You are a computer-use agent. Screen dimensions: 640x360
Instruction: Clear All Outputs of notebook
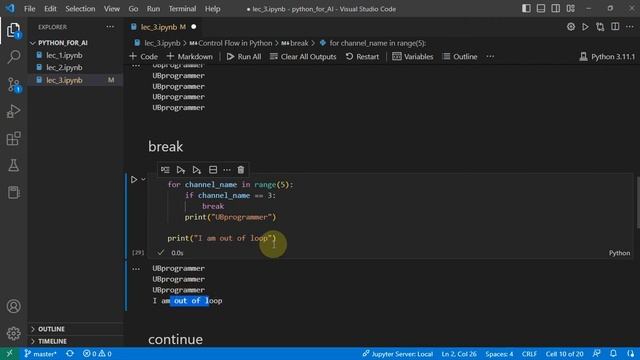pos(303,57)
